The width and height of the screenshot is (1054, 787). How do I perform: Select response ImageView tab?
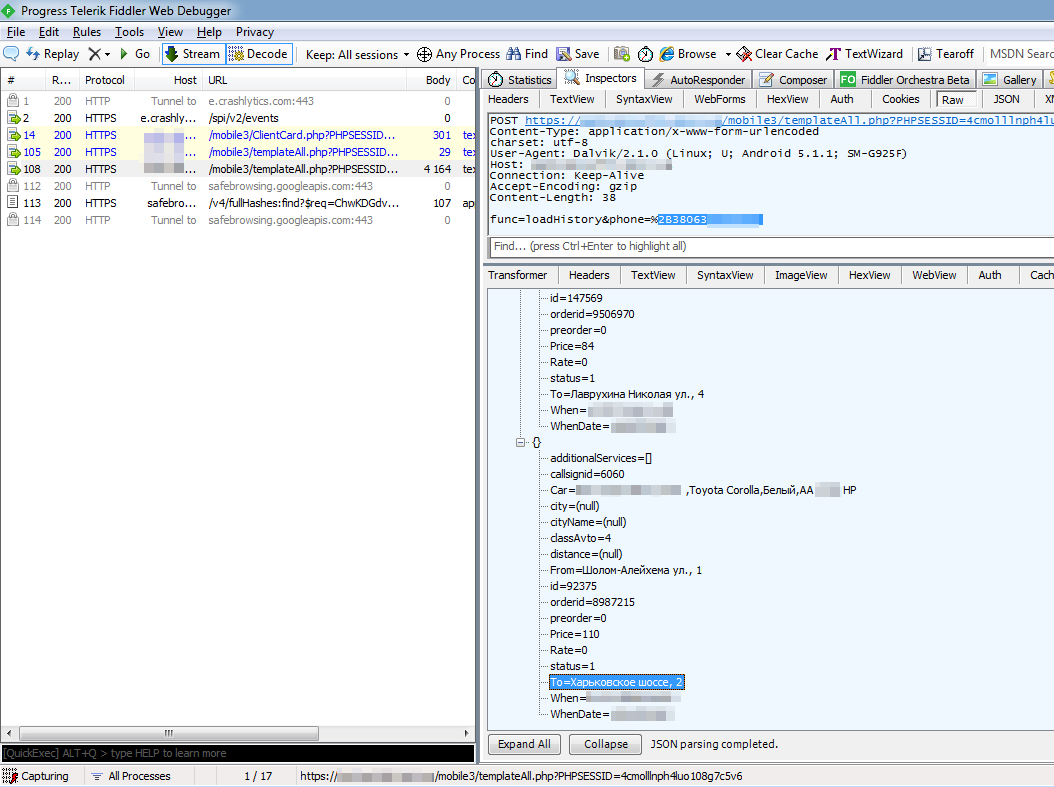coord(801,275)
